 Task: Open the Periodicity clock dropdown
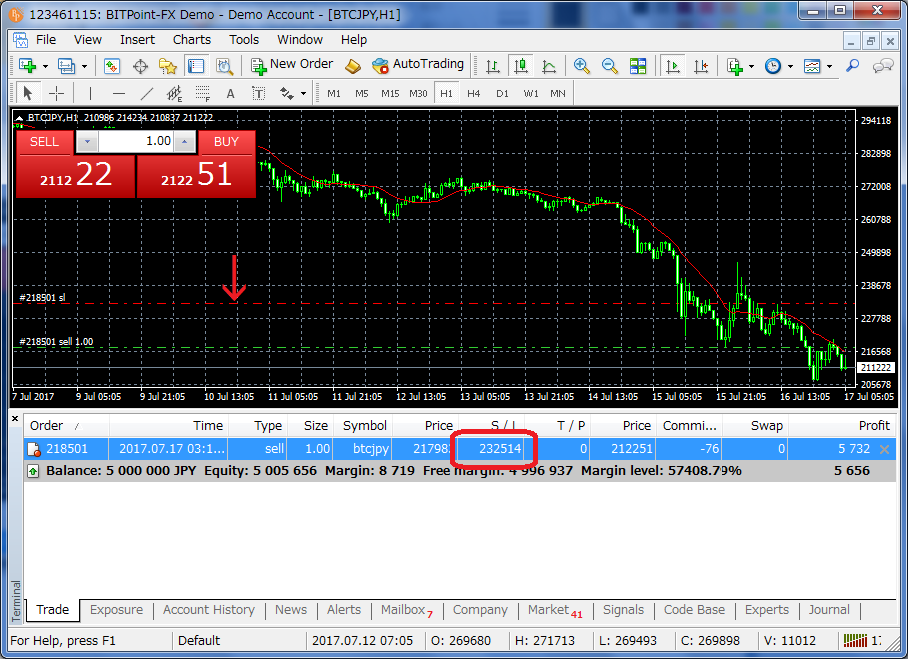[778, 66]
